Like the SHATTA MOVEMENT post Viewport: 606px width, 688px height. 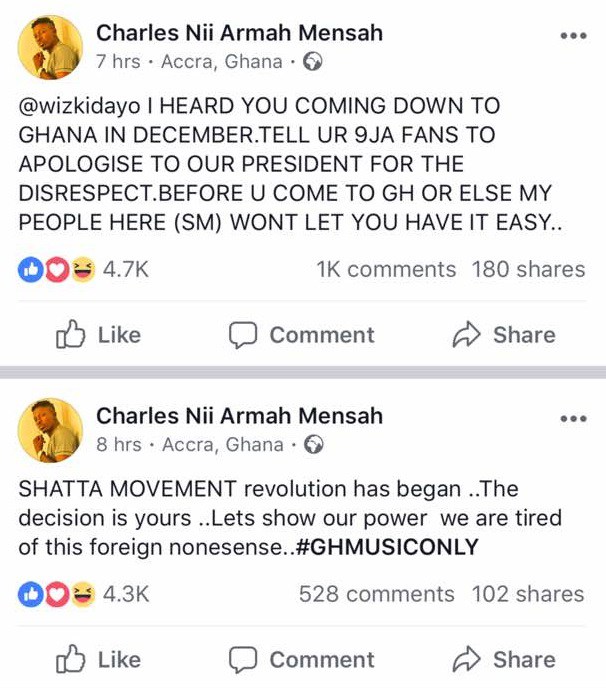tap(98, 659)
